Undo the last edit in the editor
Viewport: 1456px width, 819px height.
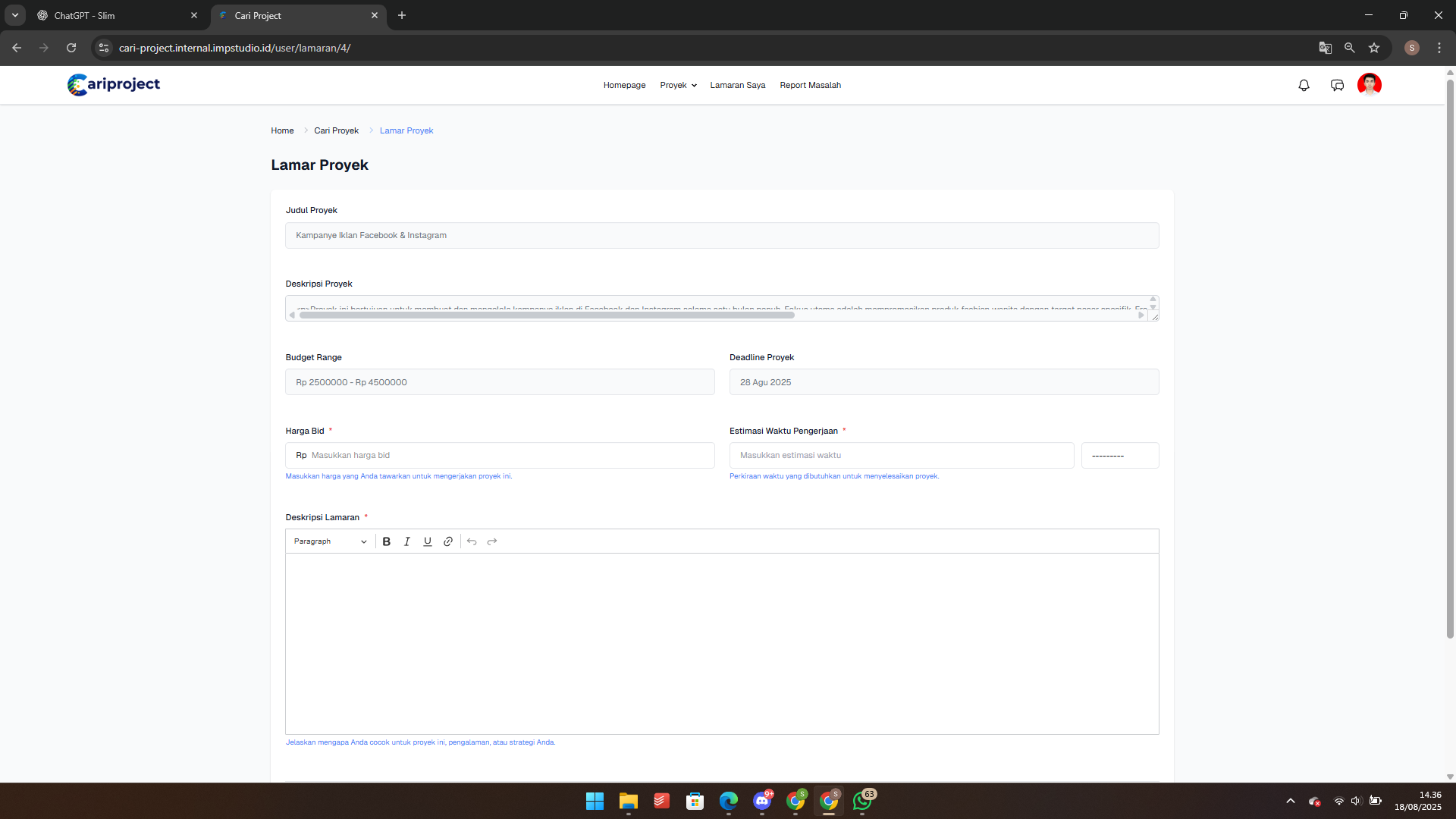point(472,541)
